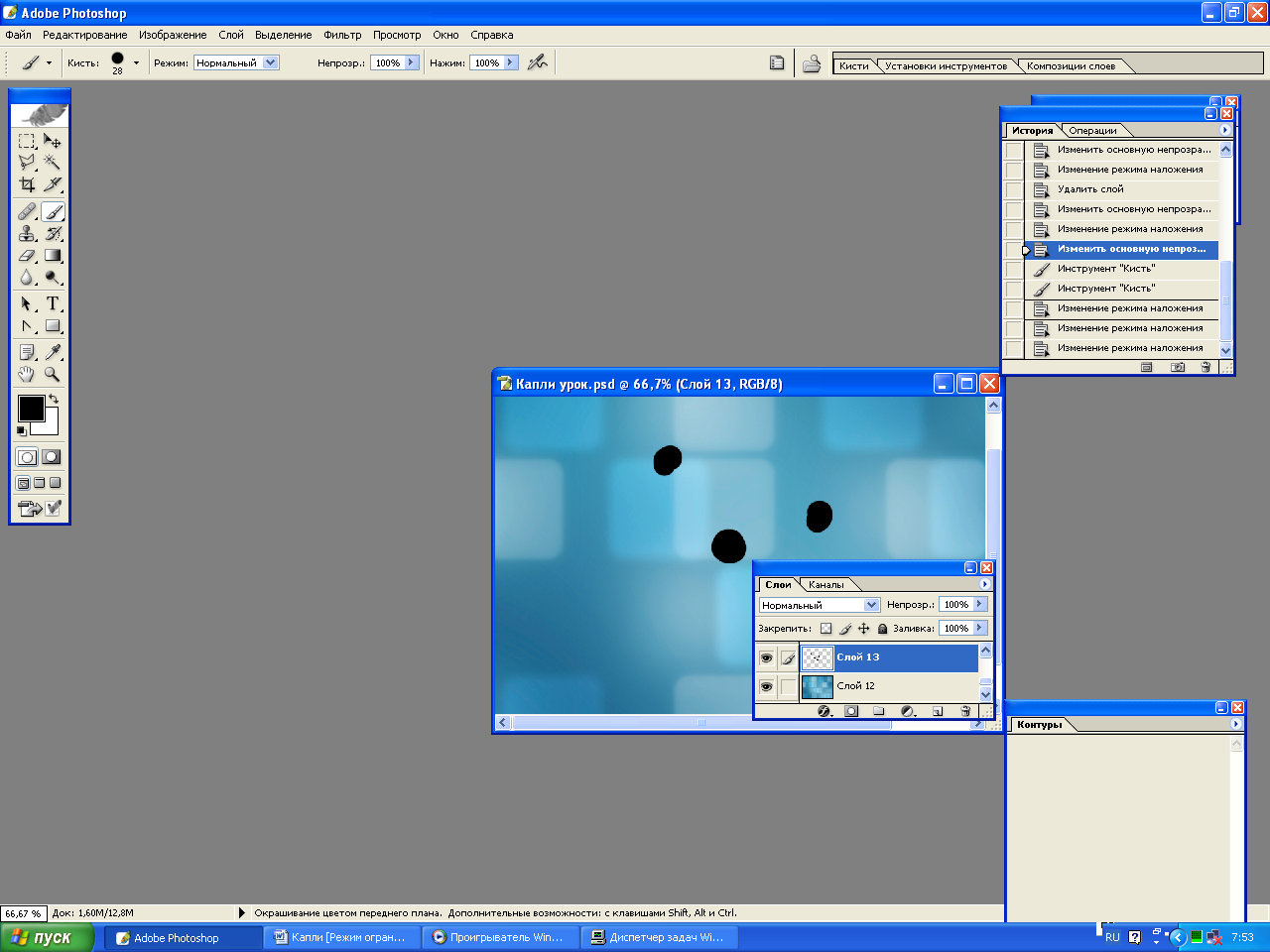Viewport: 1270px width, 952px height.
Task: Open Заливка fill arrow in Layers panel
Action: (x=980, y=628)
